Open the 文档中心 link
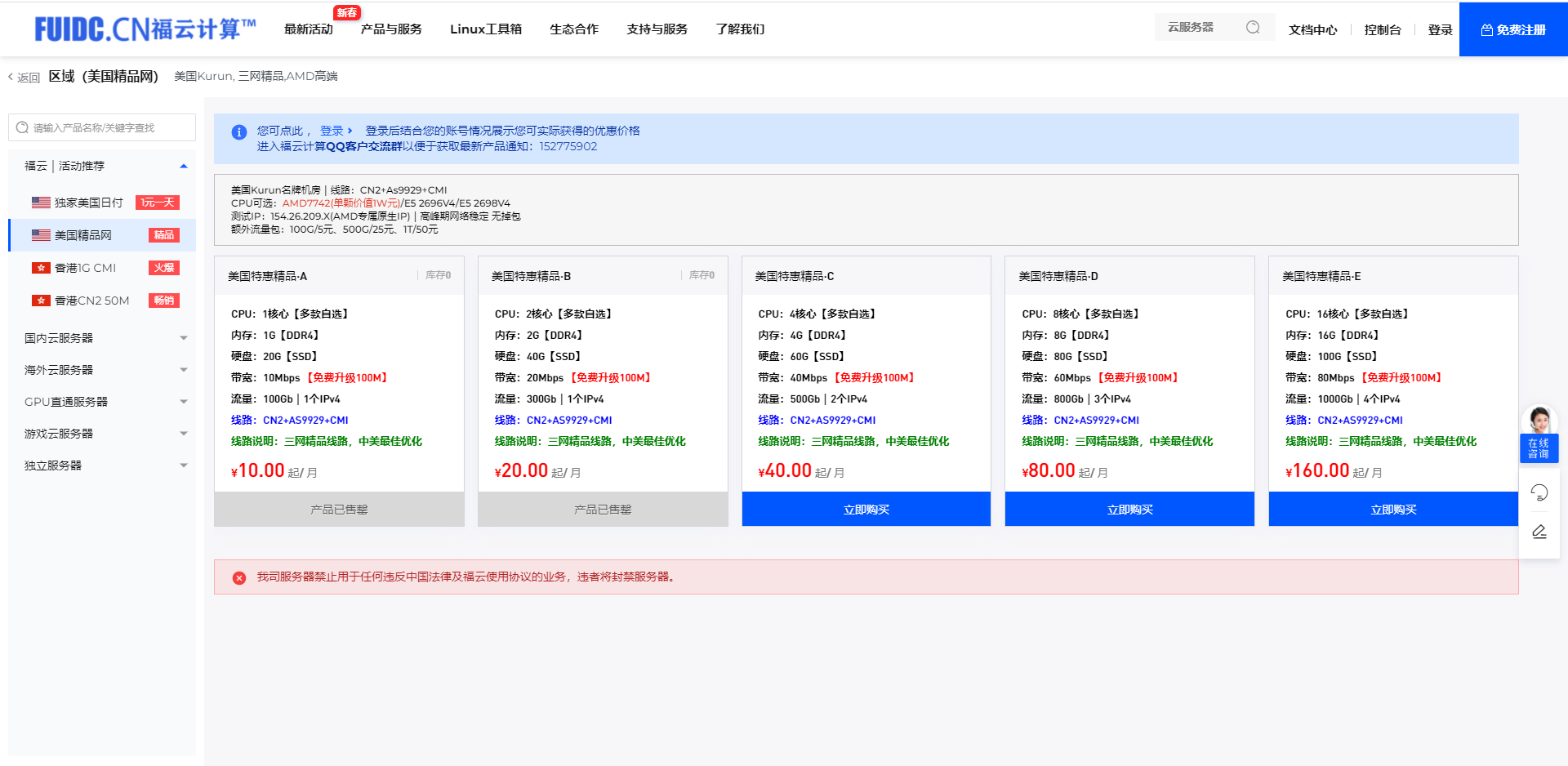Viewport: 1568px width, 766px height. (1313, 30)
